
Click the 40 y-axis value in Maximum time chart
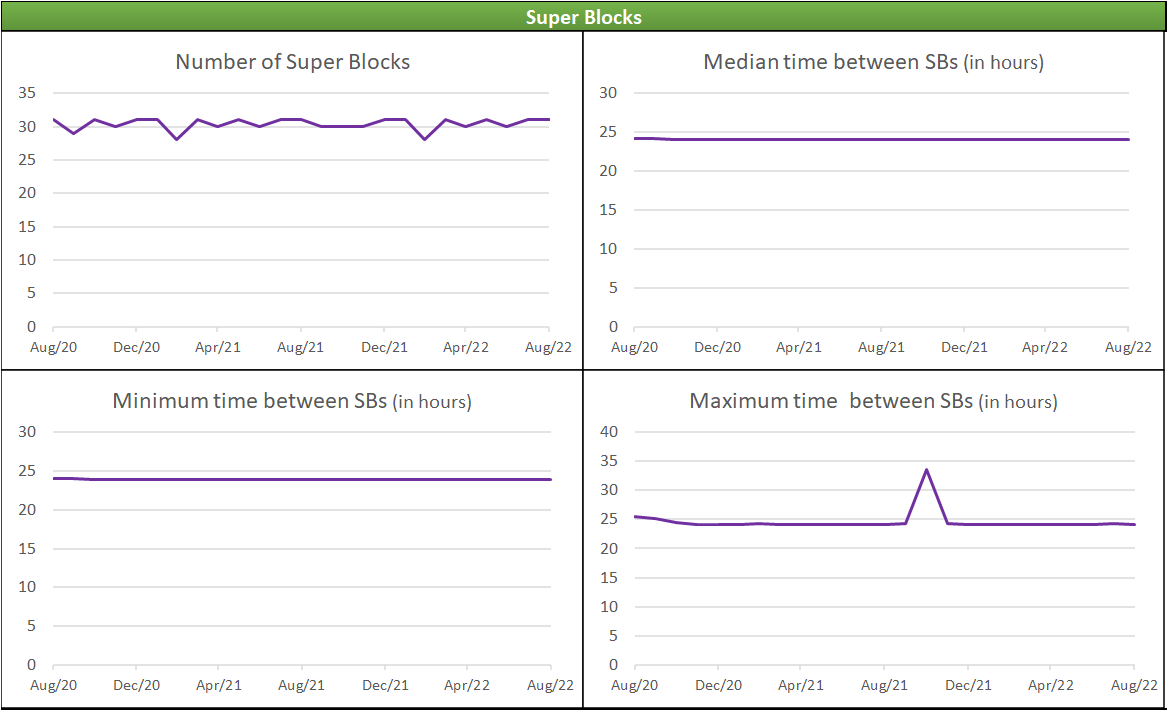tap(608, 432)
